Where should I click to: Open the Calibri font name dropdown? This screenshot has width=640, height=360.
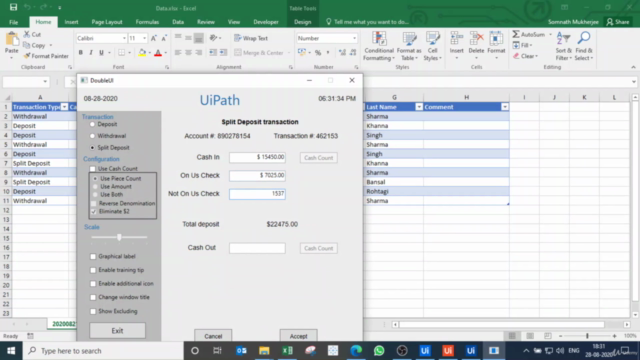point(124,38)
